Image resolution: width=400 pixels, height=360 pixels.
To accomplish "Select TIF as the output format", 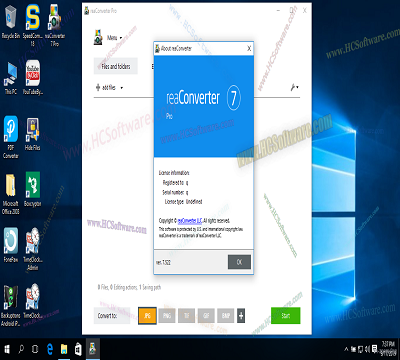I will point(186,316).
